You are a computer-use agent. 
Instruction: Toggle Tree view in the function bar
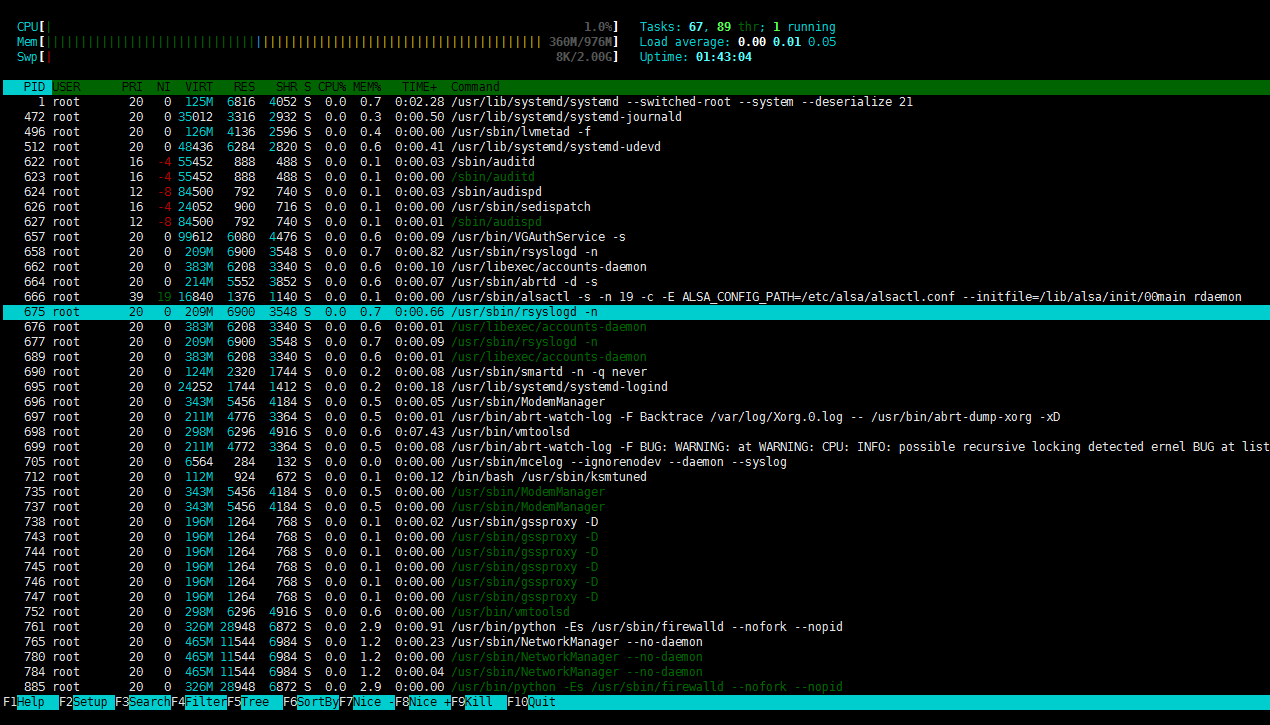click(261, 702)
